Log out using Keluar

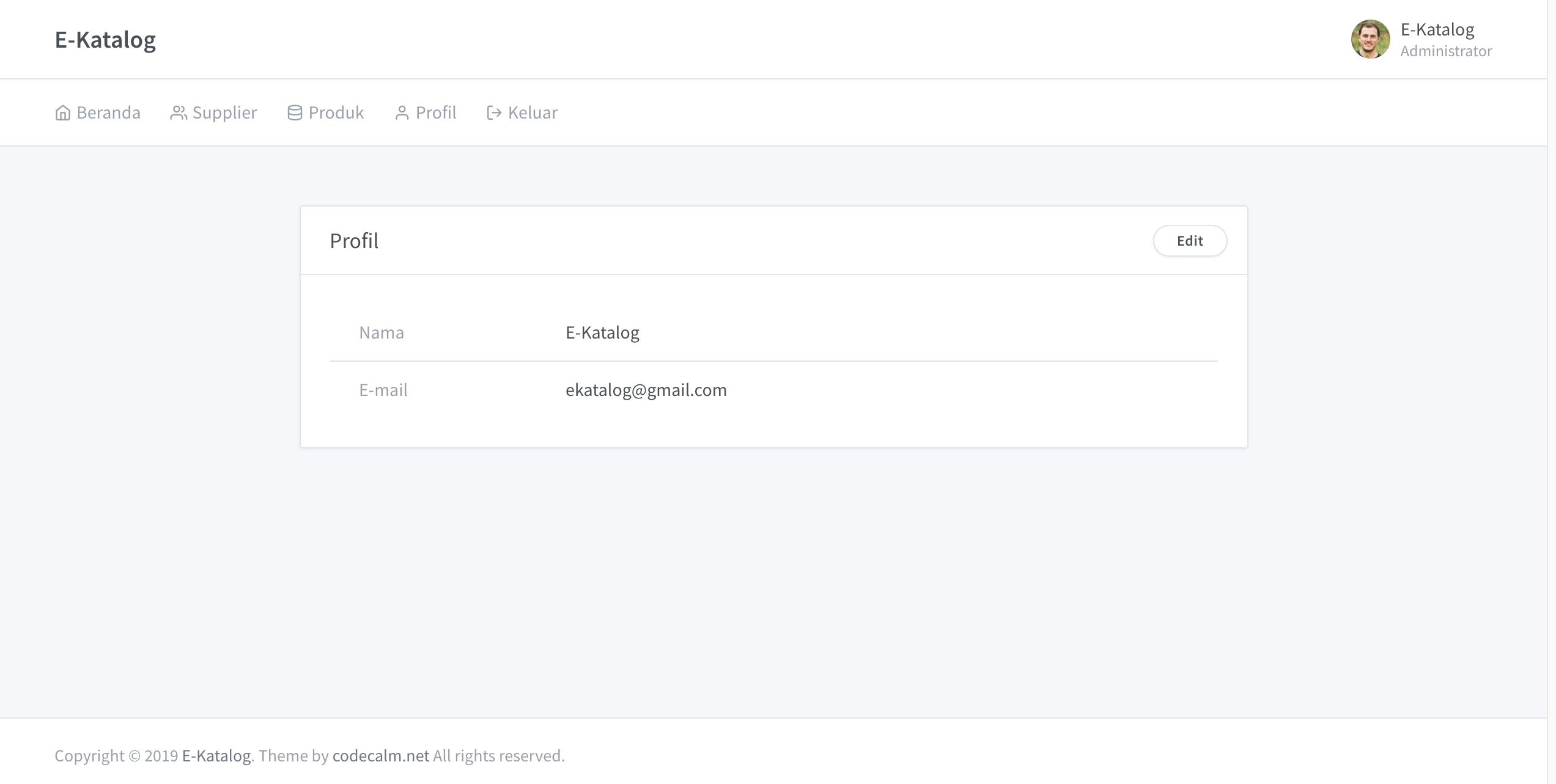coord(532,113)
